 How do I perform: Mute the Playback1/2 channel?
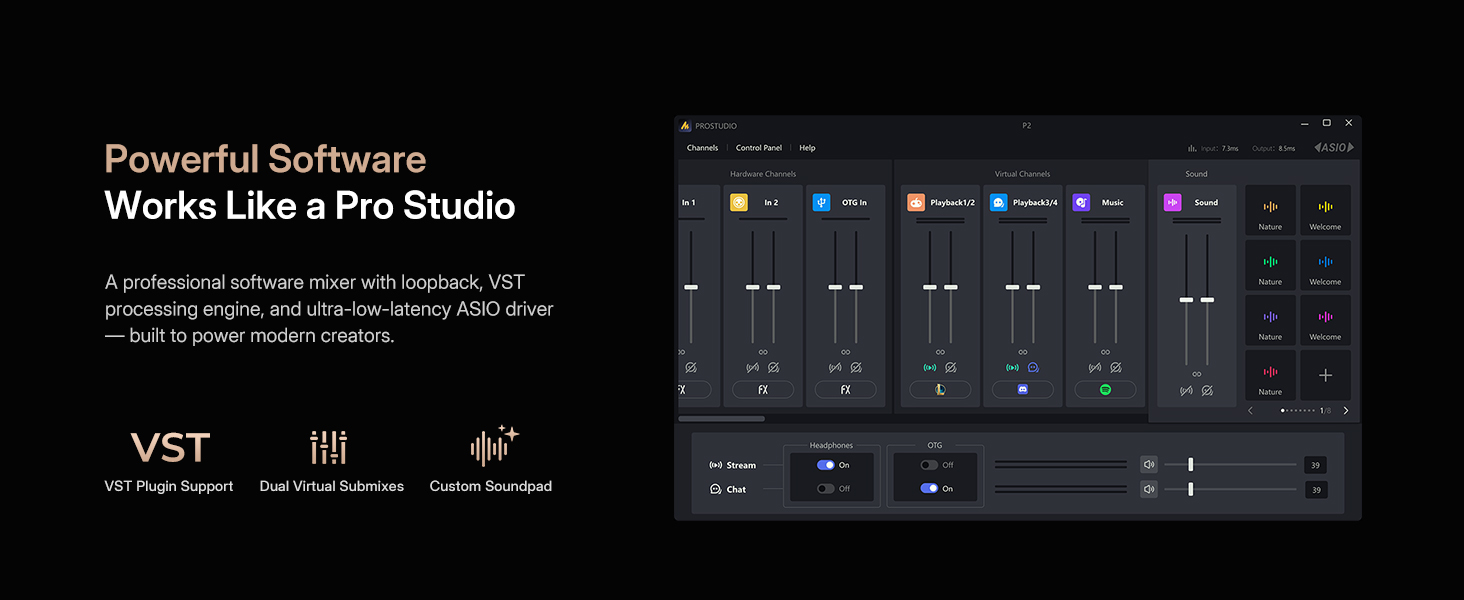click(950, 368)
